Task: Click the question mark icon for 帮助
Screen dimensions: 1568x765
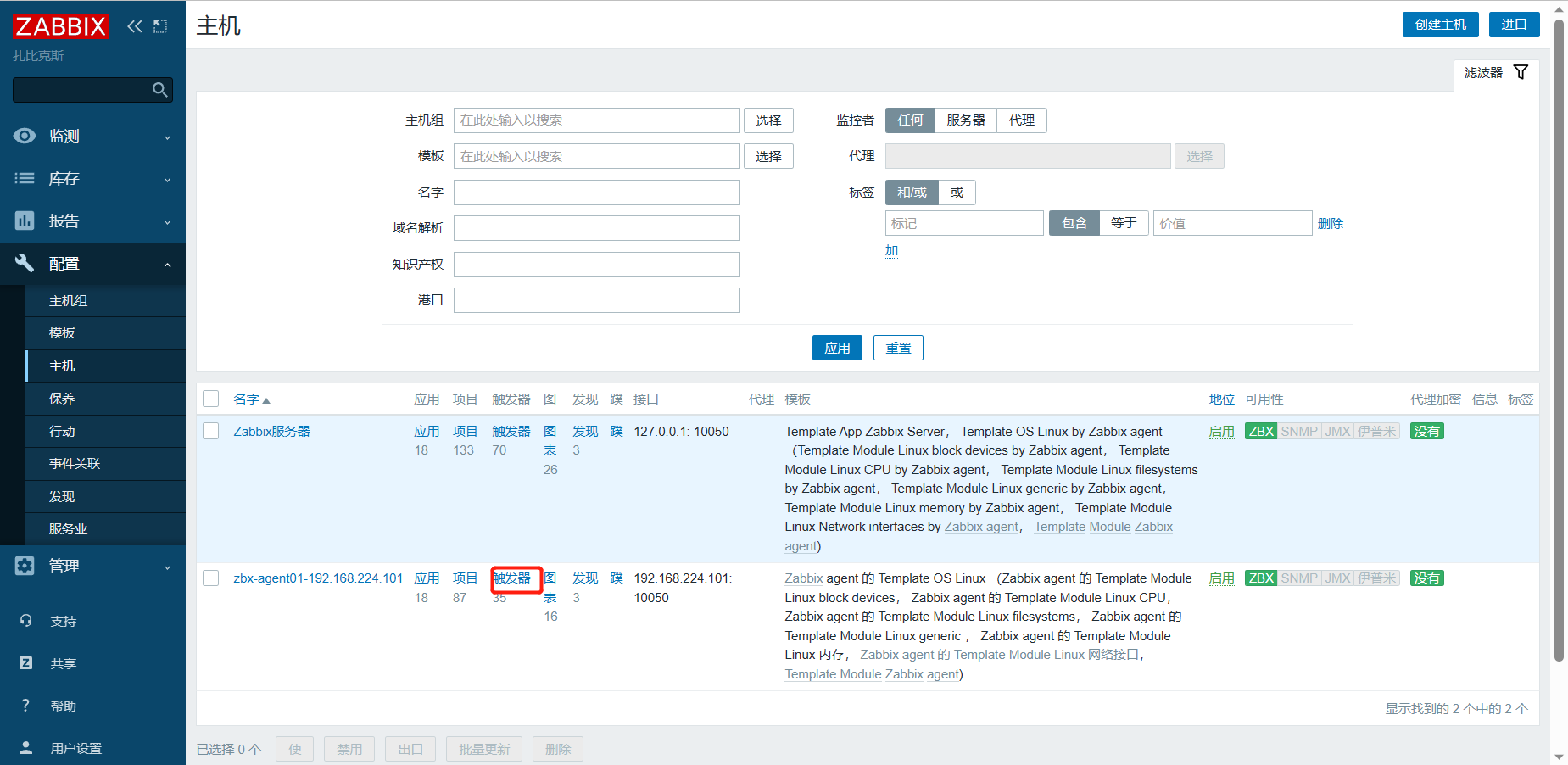Action: click(x=26, y=706)
